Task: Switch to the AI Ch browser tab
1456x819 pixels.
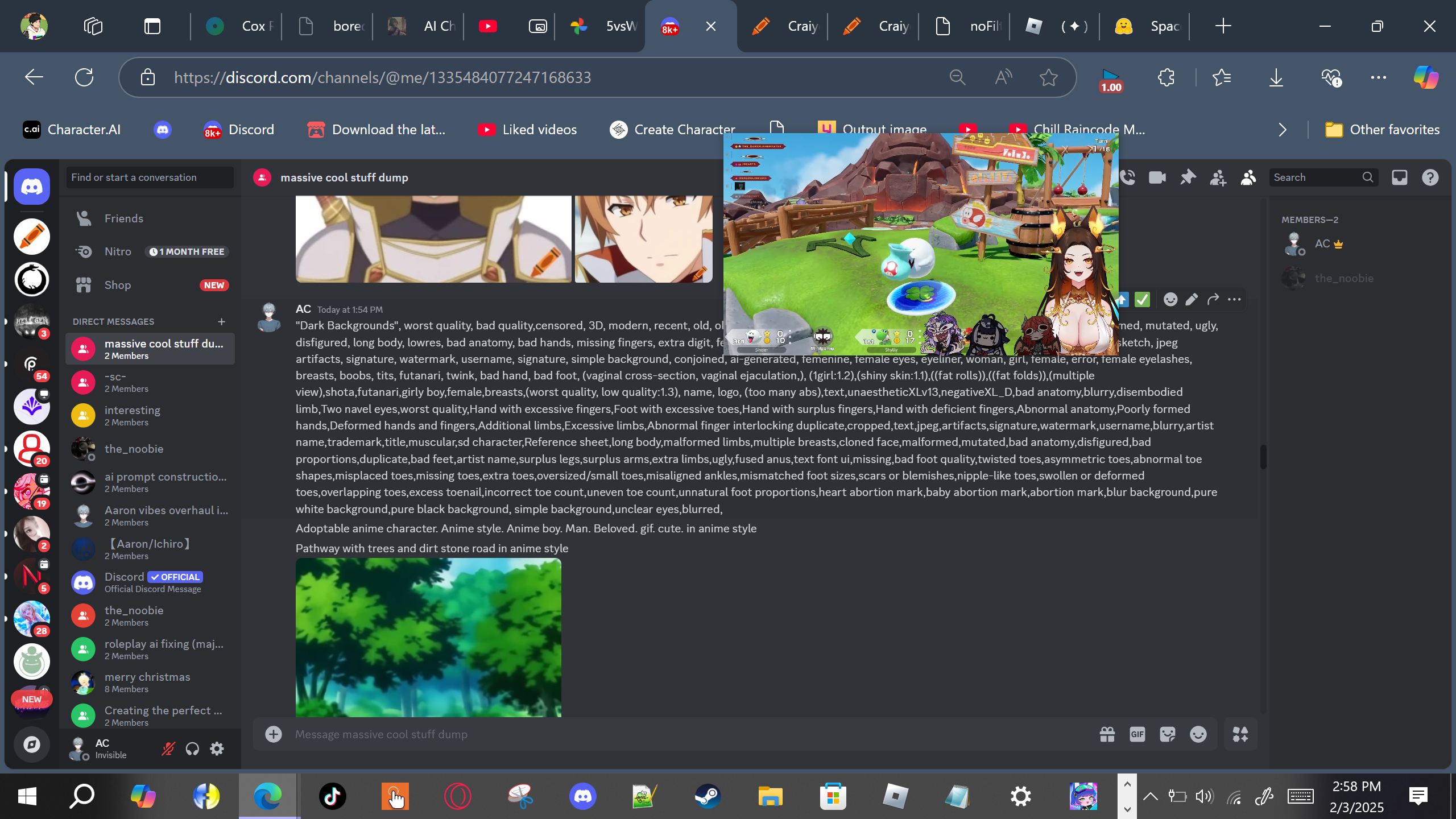Action: [420, 26]
